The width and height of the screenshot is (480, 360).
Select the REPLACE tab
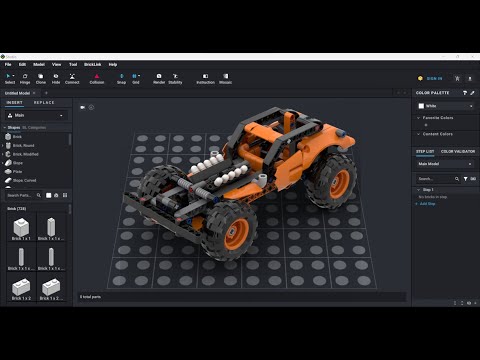(x=44, y=103)
